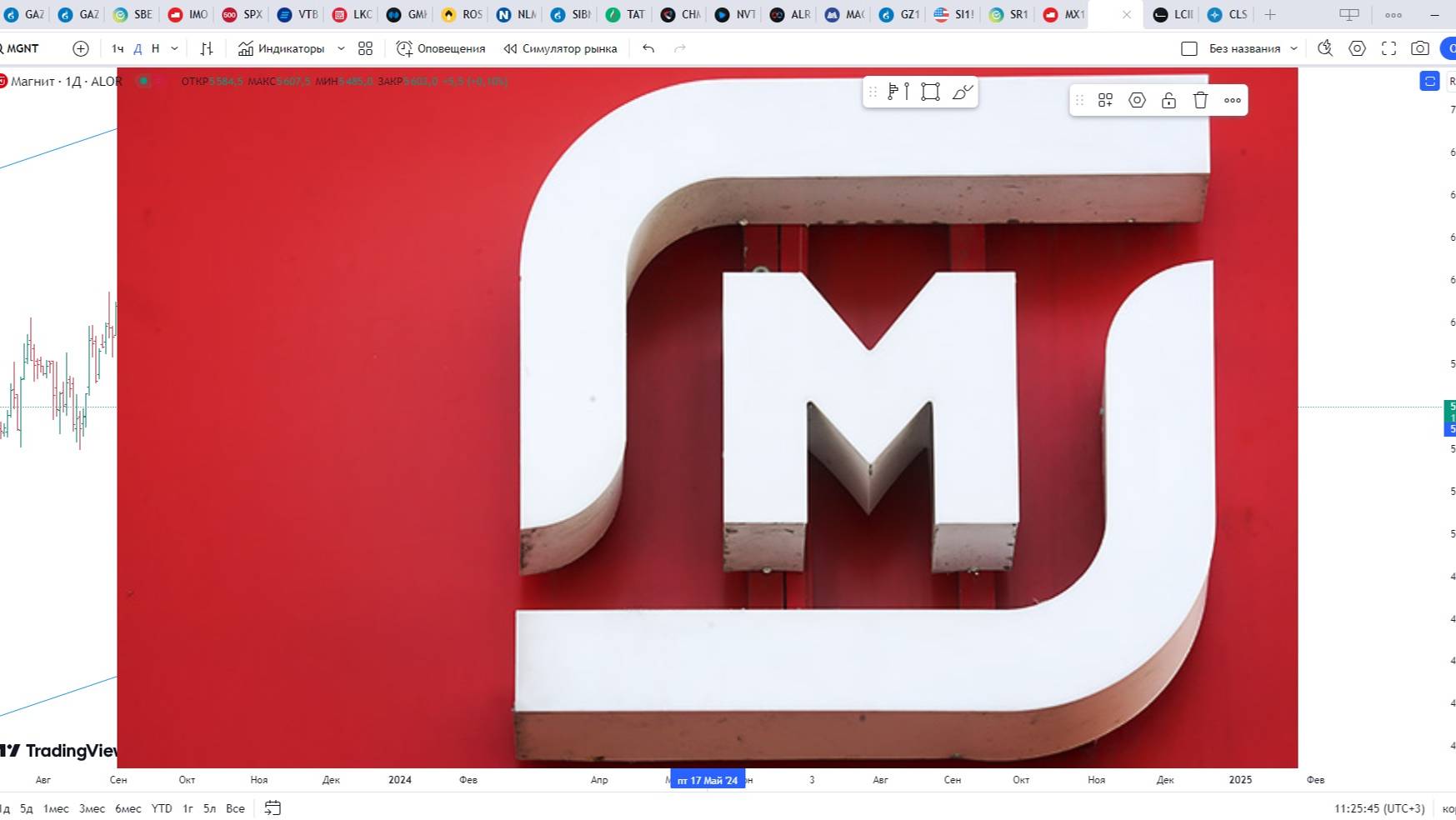Screen dimensions: 1456x820
Task: Switch to the VTB tab
Action: click(298, 14)
